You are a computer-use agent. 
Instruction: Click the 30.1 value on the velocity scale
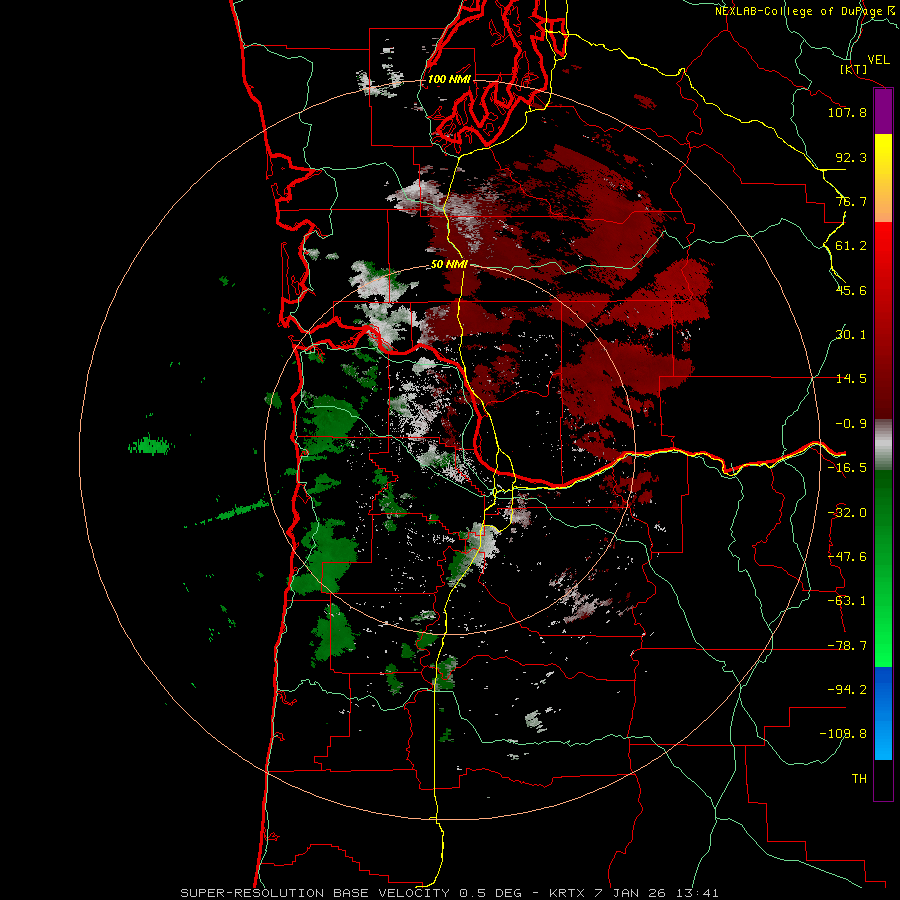[851, 335]
